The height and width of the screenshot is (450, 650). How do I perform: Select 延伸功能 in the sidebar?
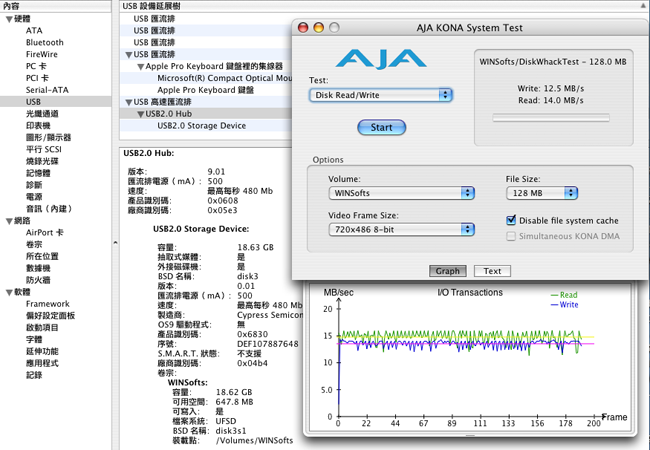(x=42, y=351)
